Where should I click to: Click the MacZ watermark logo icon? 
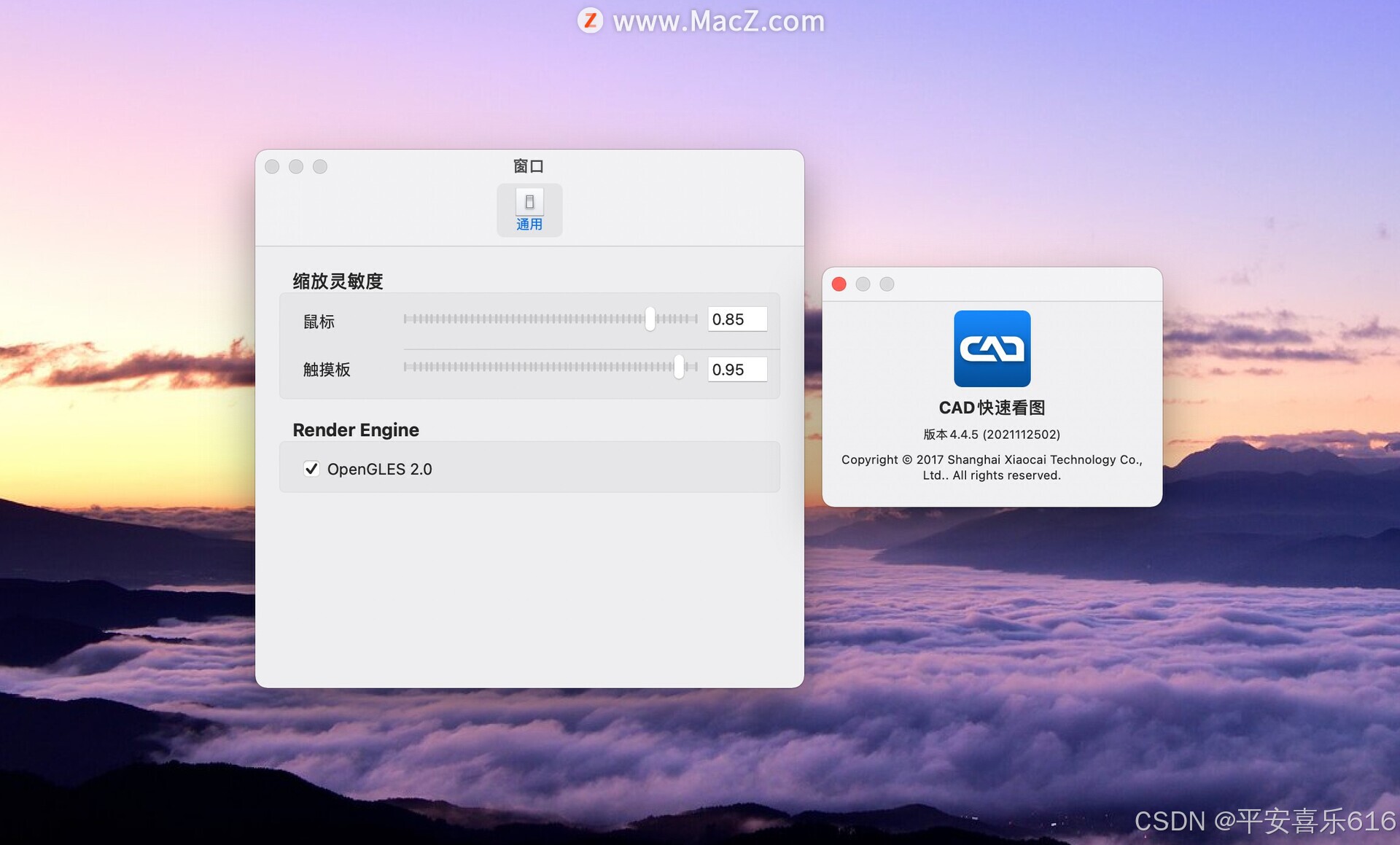[590, 20]
